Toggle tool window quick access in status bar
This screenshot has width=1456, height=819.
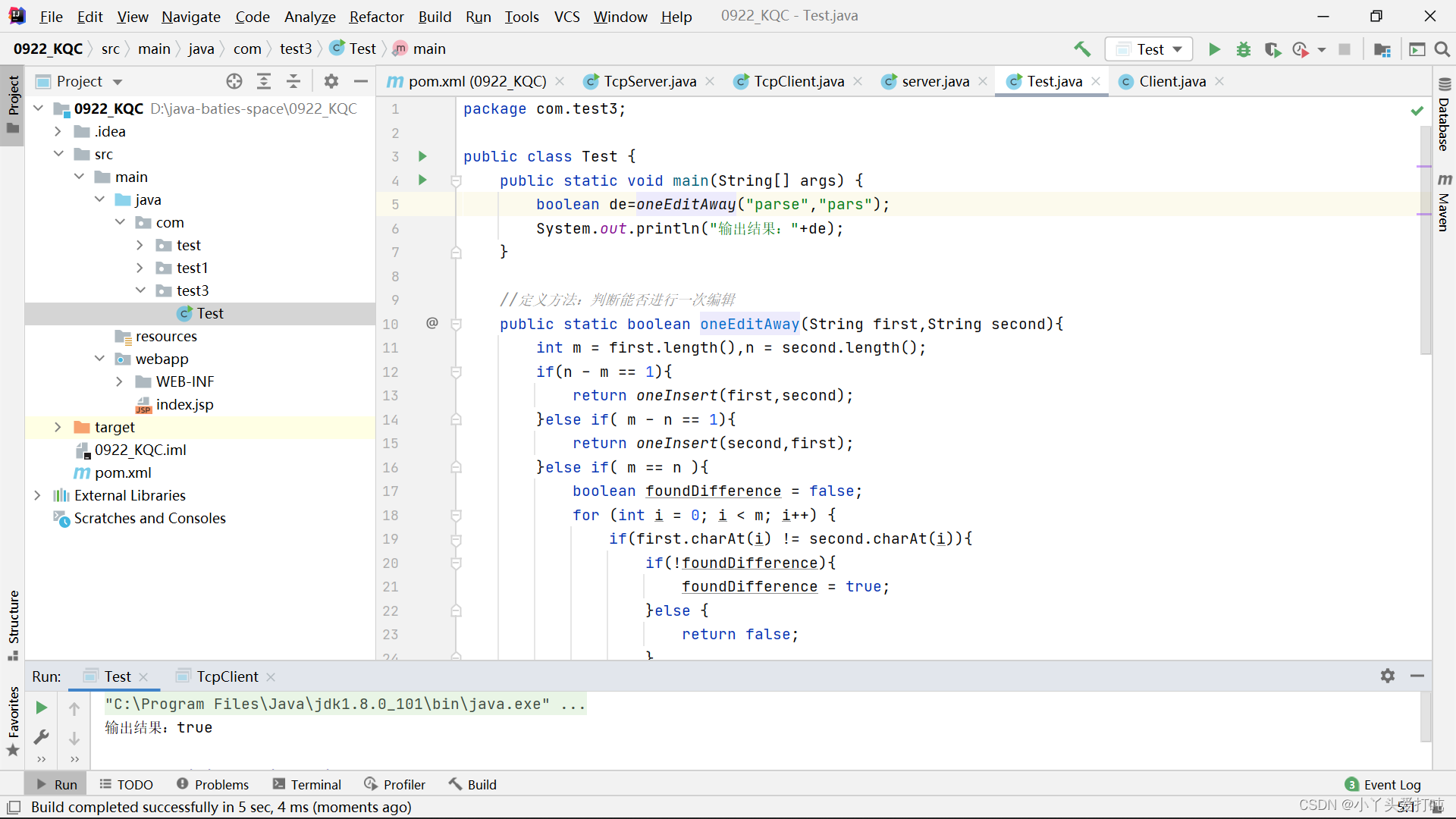(14, 807)
